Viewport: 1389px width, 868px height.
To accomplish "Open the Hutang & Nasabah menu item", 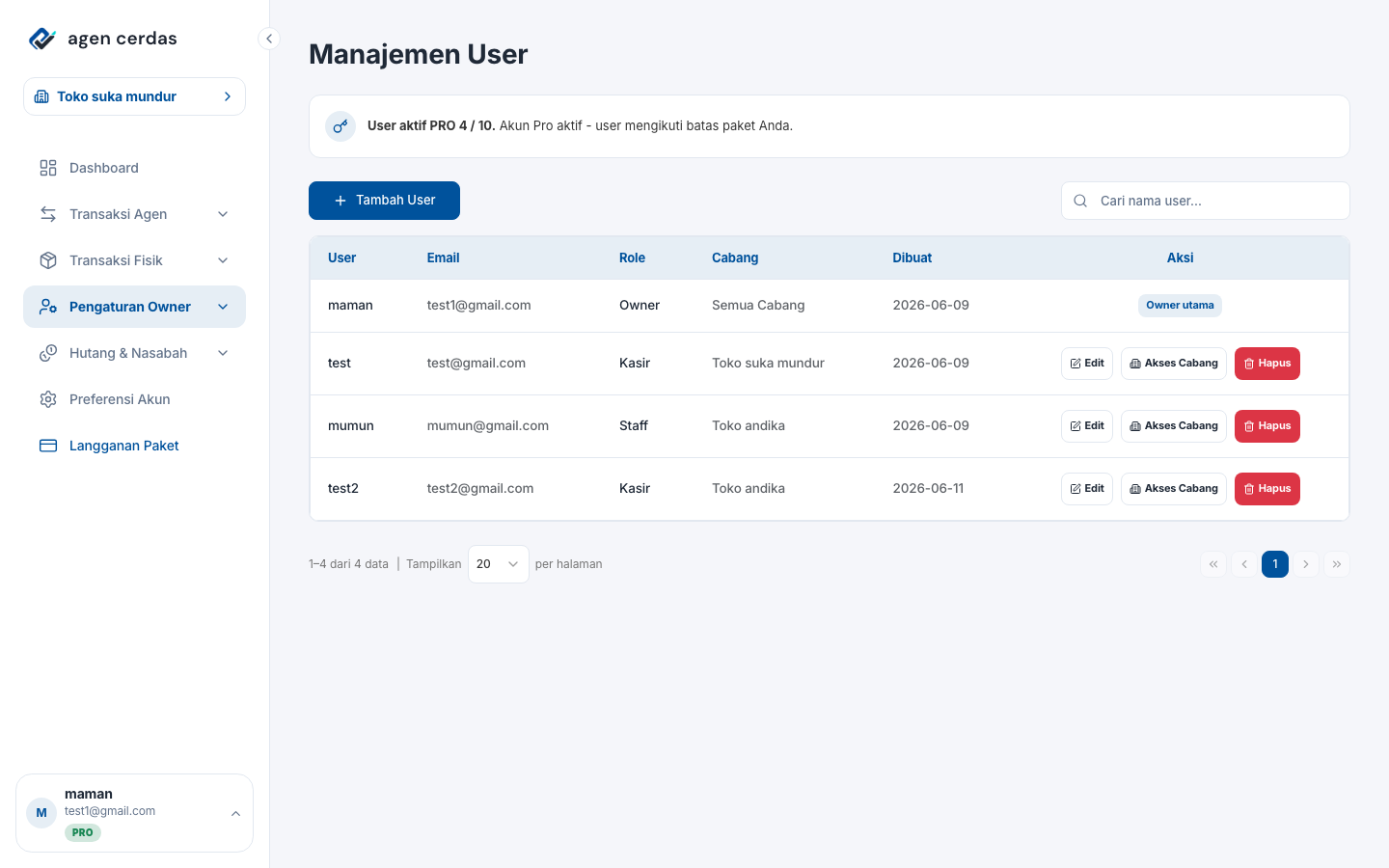I will pos(134,353).
